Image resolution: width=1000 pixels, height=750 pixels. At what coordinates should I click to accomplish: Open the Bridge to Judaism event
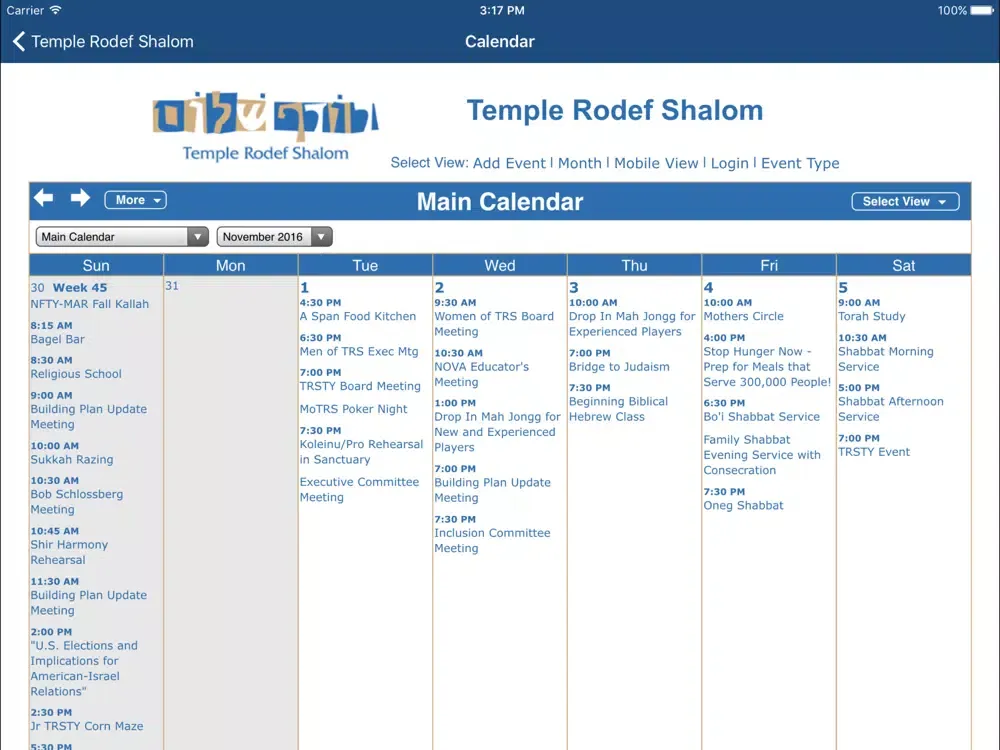619,367
